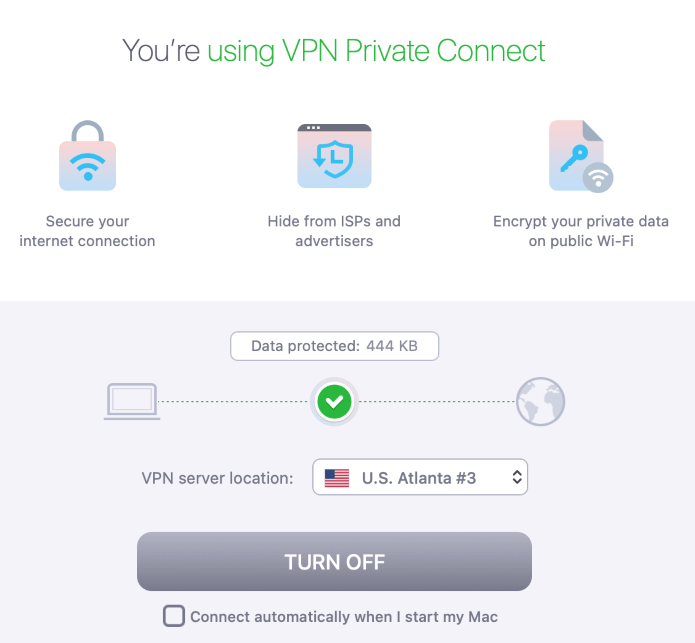Click the shield browser window icon

click(x=334, y=156)
